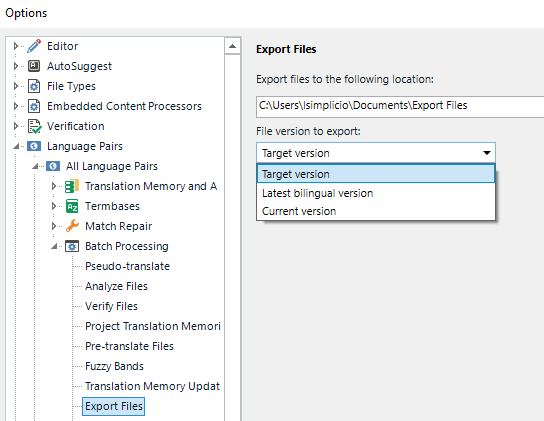Open Pseudo-translate settings

[x=127, y=266]
